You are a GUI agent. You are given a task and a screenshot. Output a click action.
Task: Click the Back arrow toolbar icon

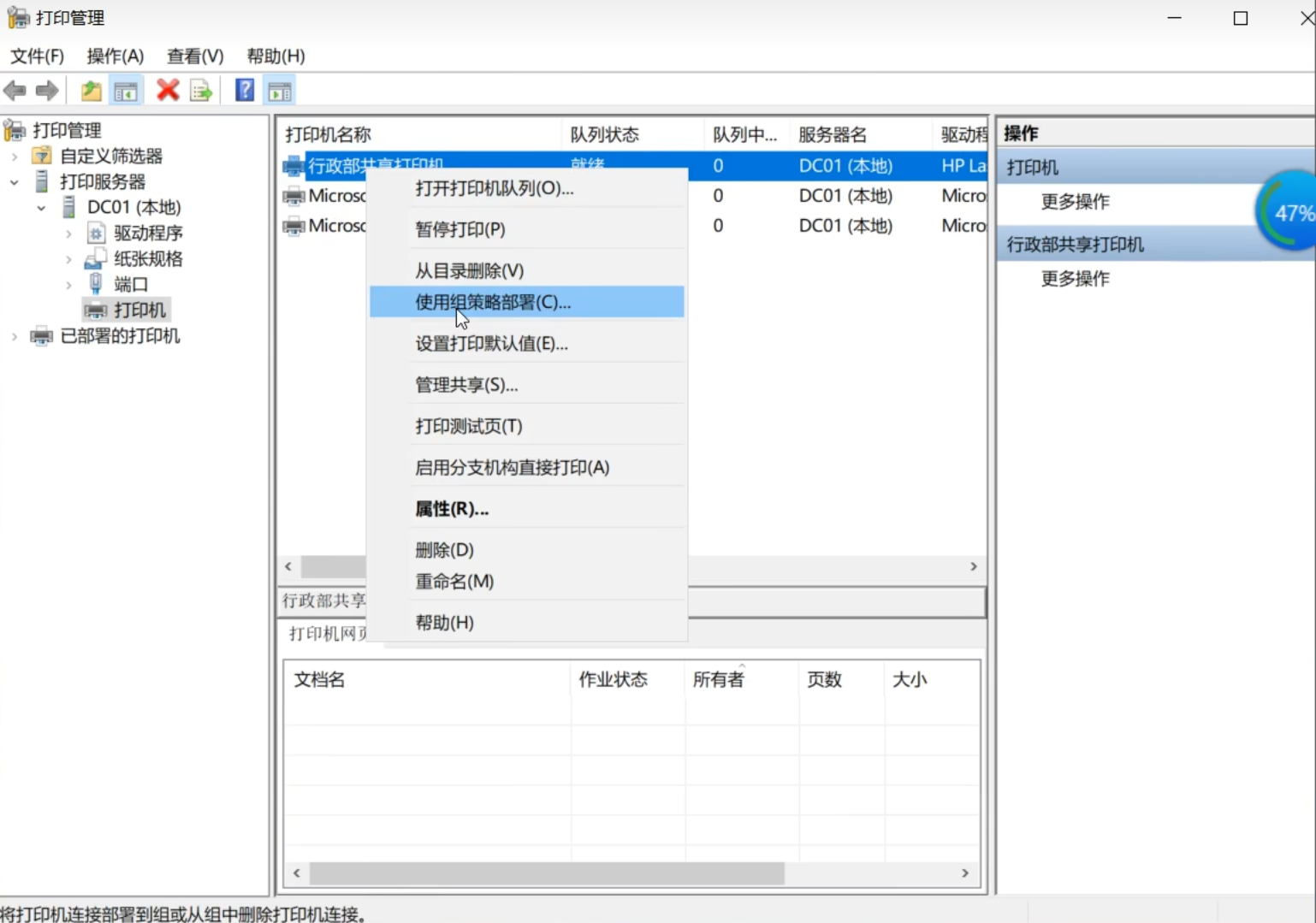15,90
